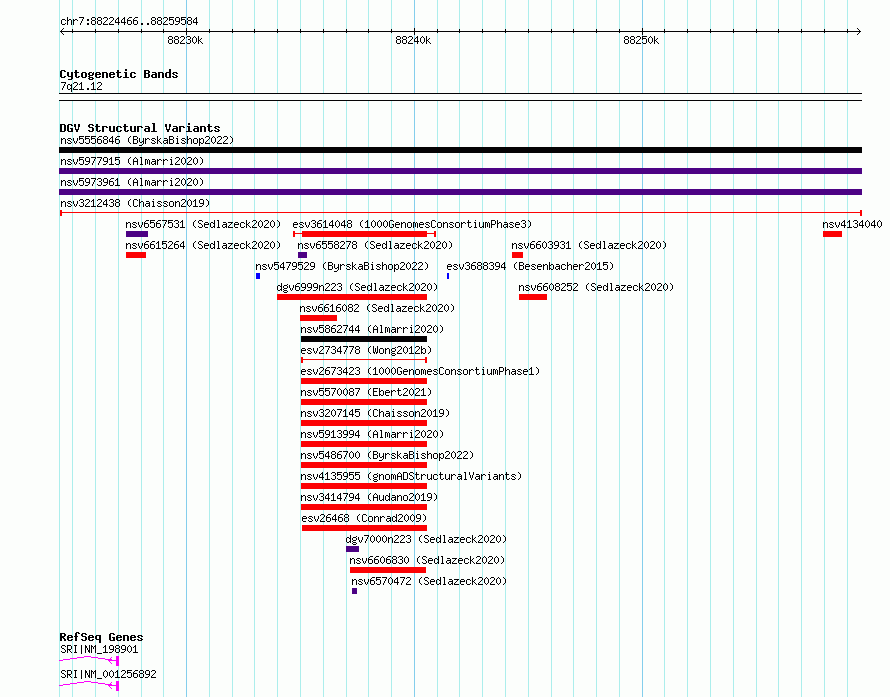Click the red bar under nsv6615264
This screenshot has width=890, height=697.
[136, 255]
